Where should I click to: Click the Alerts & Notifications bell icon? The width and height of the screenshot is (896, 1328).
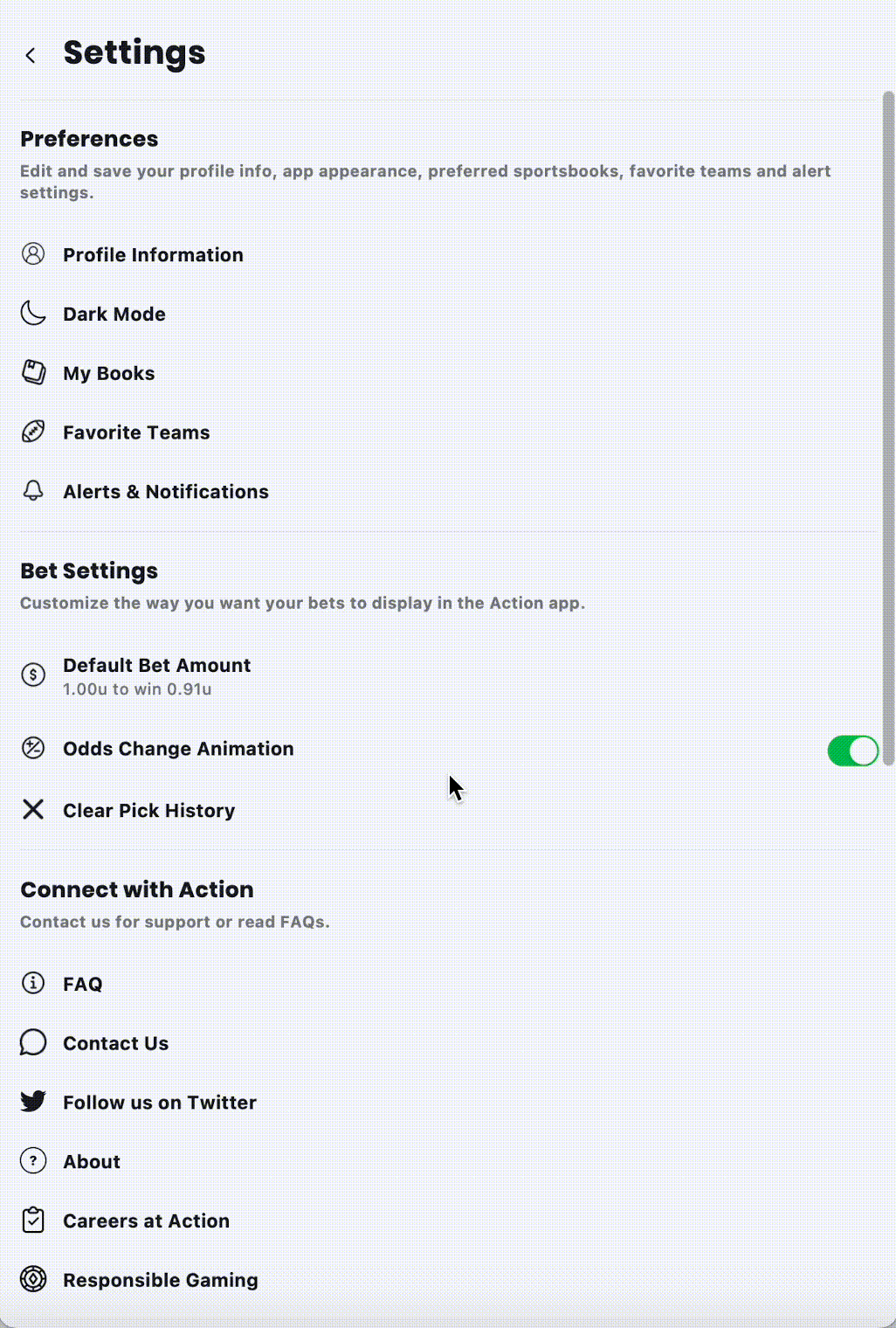click(33, 491)
